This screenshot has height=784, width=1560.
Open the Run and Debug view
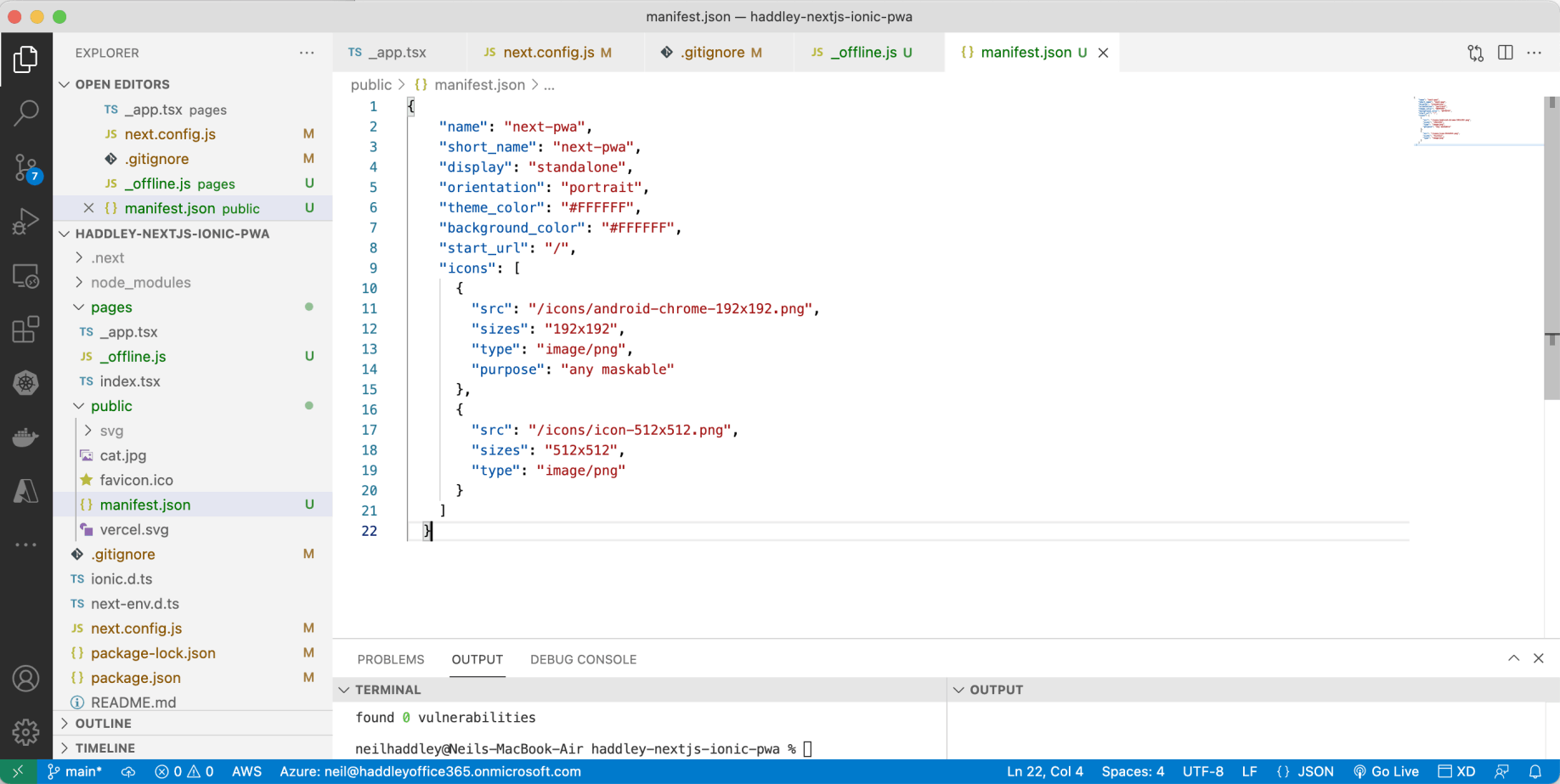[x=26, y=222]
